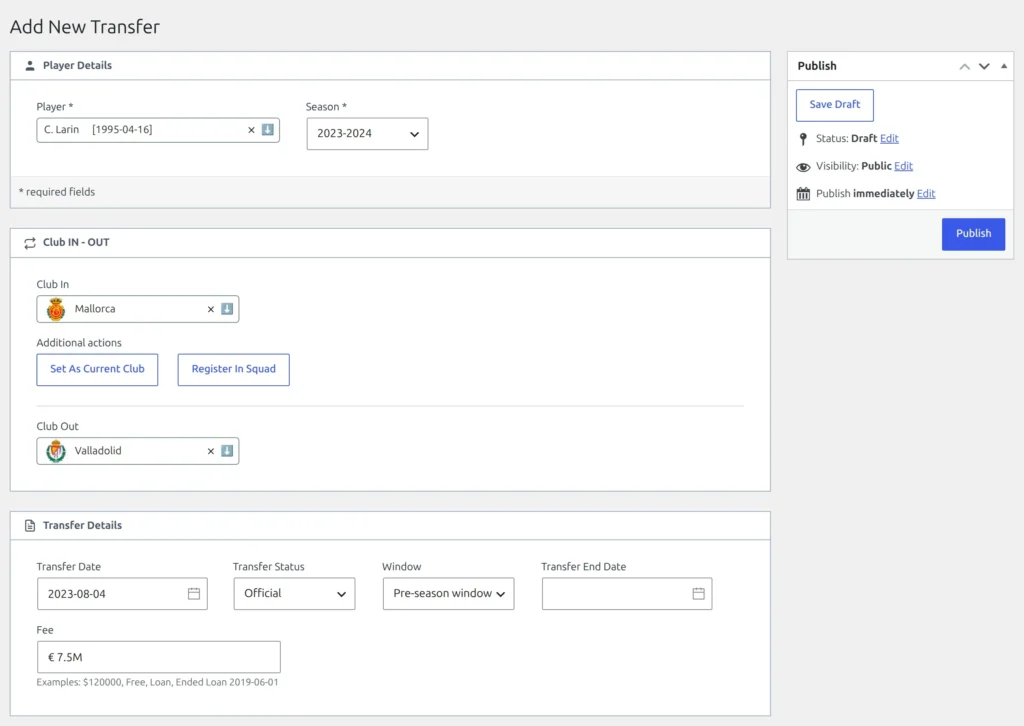
Task: Clear the Club In Mallorca selection
Action: 210,309
